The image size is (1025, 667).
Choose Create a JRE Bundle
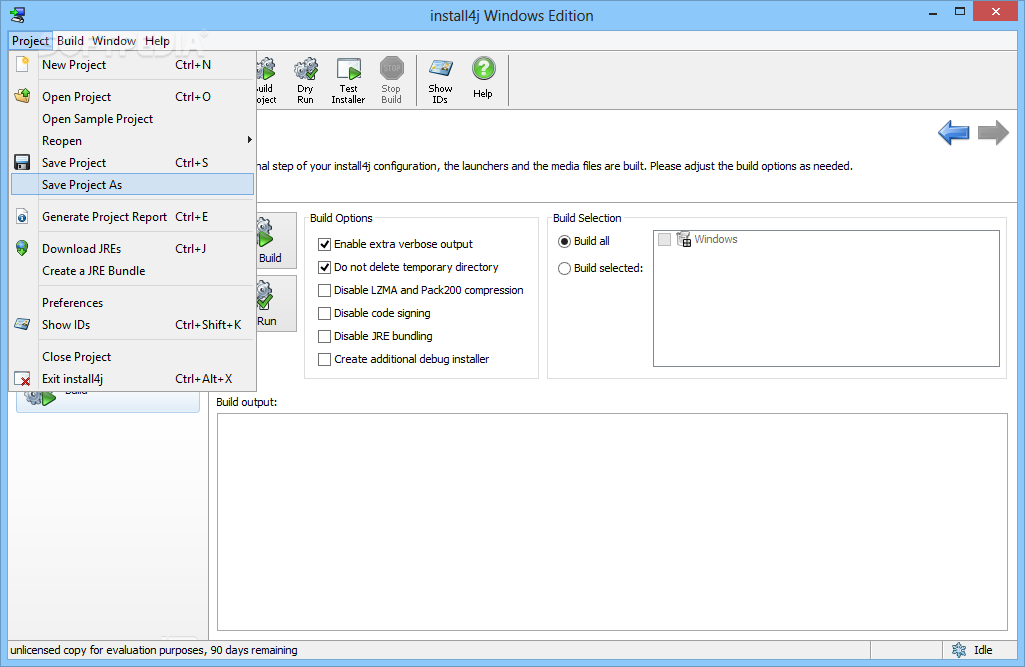(x=133, y=271)
